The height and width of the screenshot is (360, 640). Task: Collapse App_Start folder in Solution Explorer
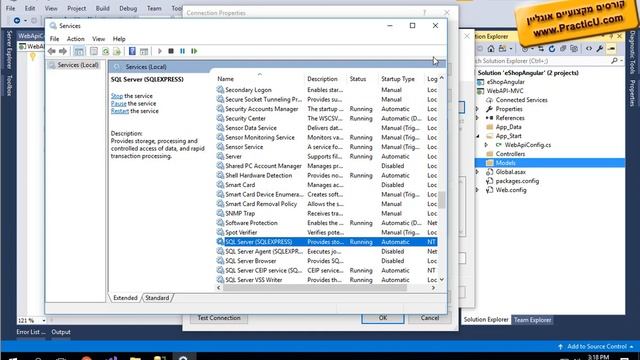point(477,136)
